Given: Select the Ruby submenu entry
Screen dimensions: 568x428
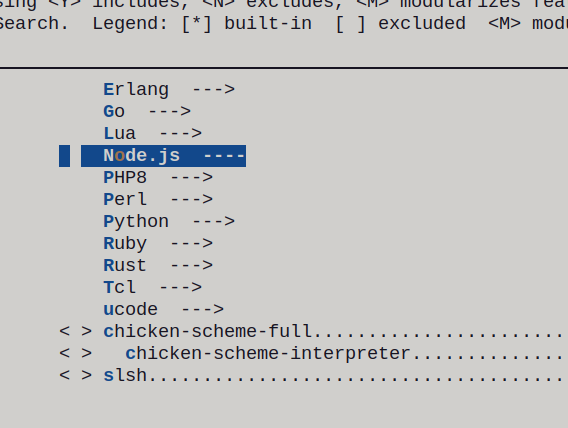Looking at the screenshot, I should point(158,244).
